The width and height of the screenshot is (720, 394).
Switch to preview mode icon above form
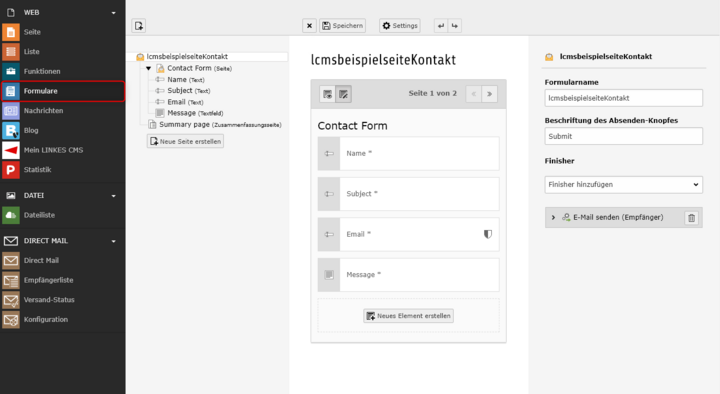coord(327,94)
